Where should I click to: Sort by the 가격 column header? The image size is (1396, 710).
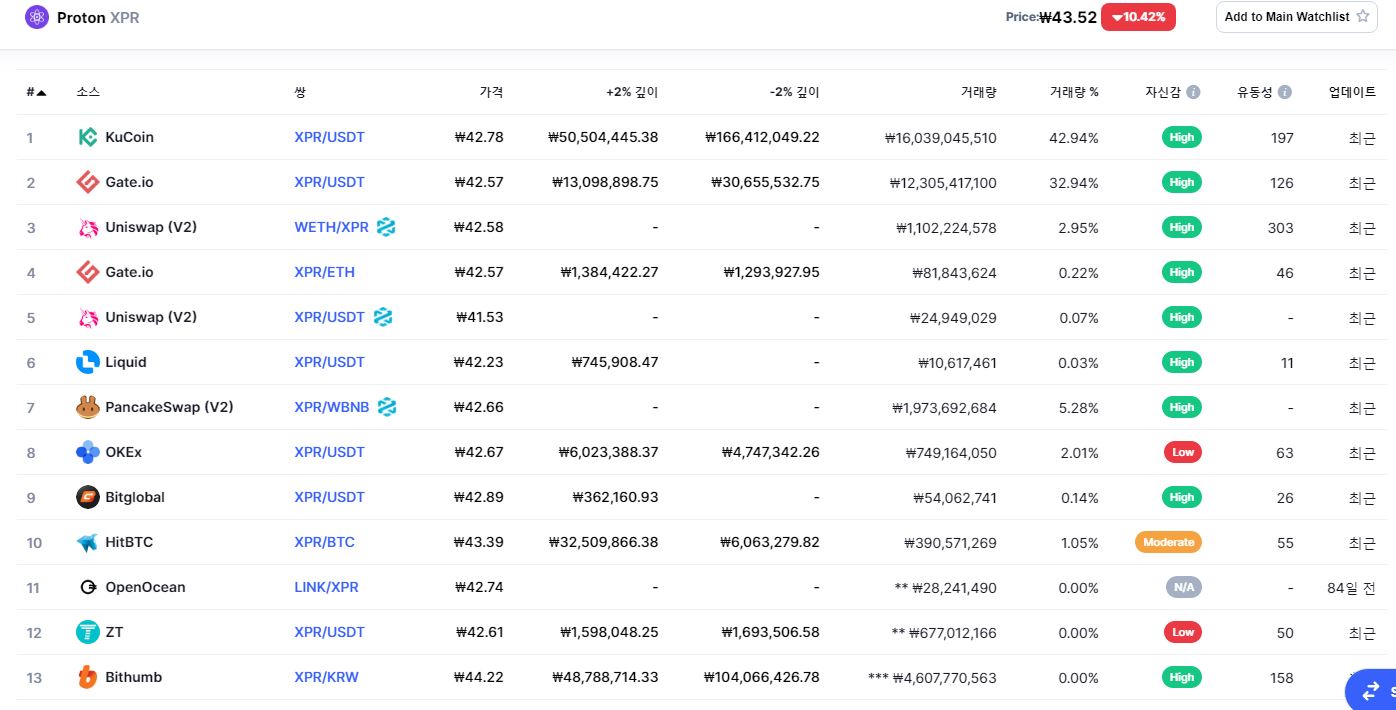(491, 92)
